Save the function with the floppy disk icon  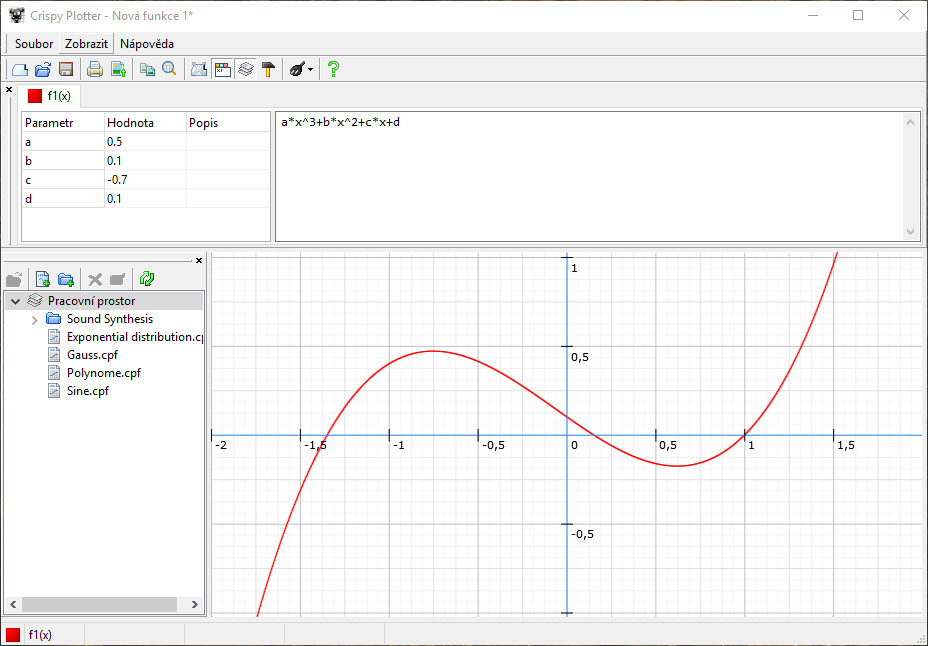(x=66, y=69)
